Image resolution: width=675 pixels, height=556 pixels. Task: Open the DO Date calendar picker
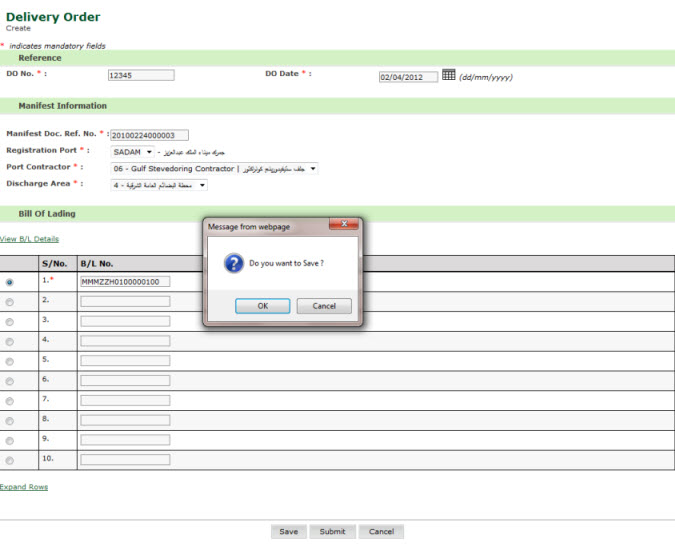(x=449, y=75)
